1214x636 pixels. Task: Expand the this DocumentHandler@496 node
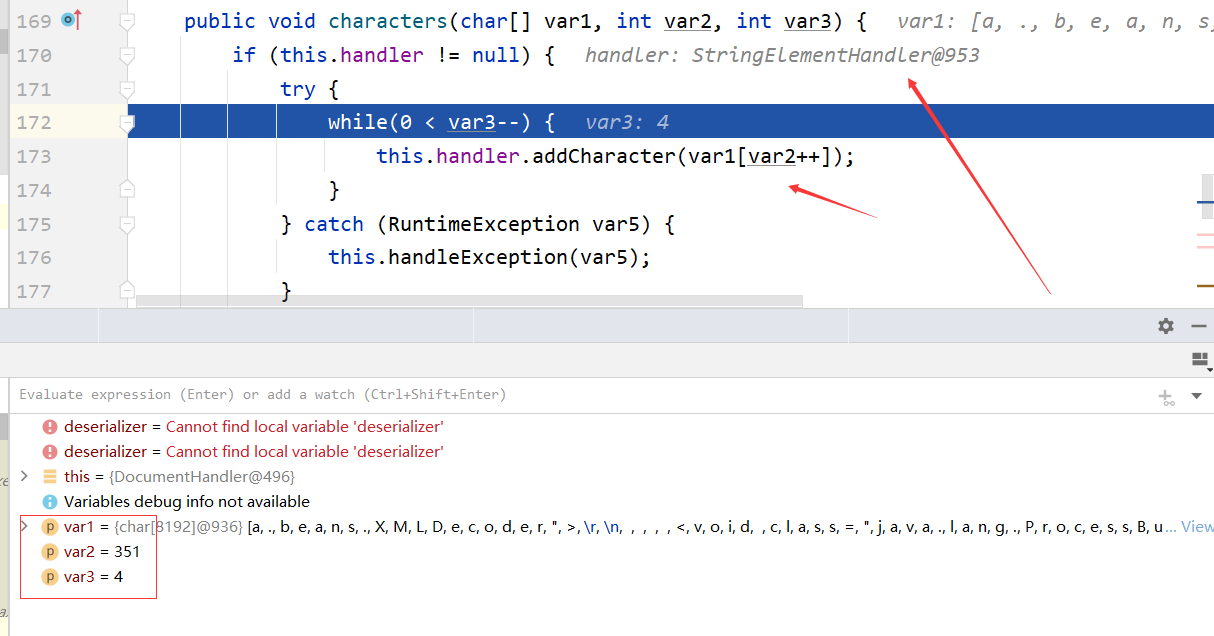(24, 476)
